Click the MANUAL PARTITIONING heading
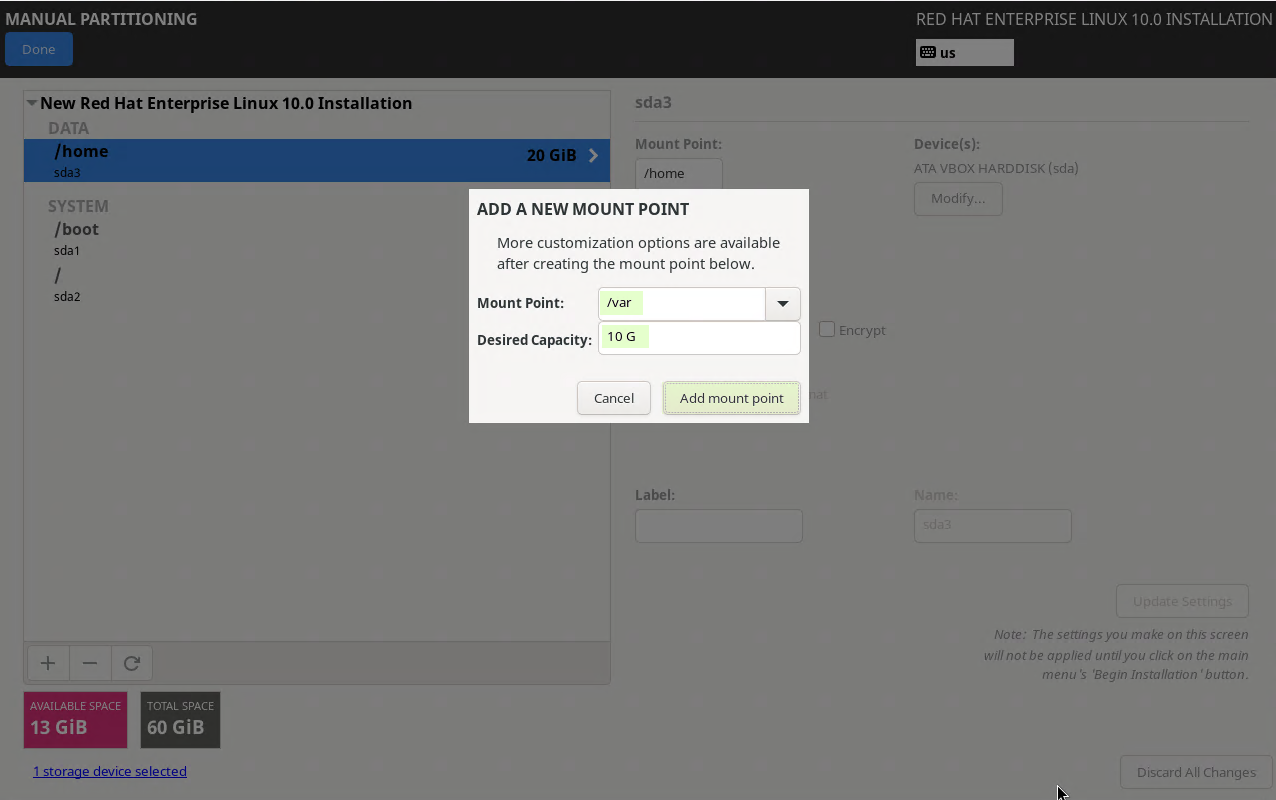Screen dimensions: 1276x800 click(x=101, y=19)
